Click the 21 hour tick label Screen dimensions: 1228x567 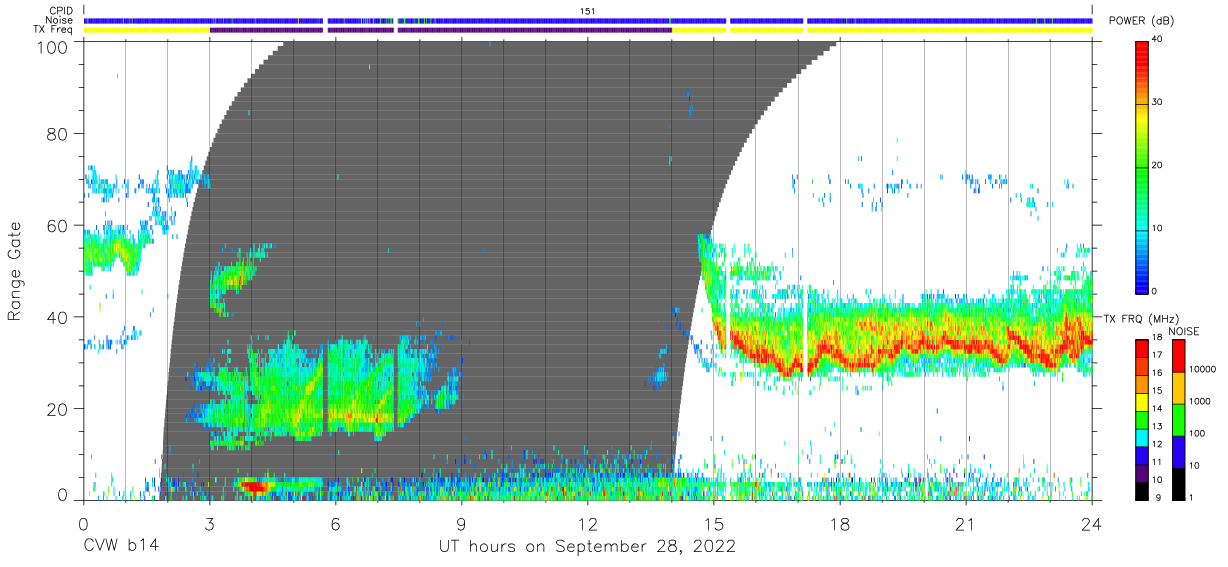tap(966, 524)
